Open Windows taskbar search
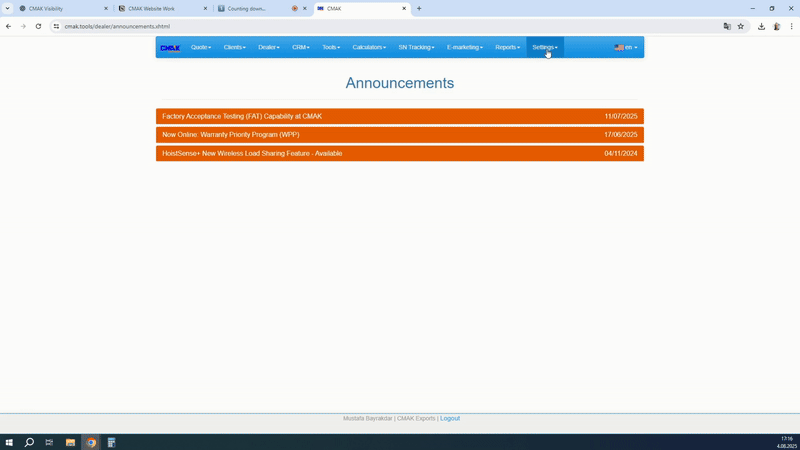The image size is (800, 450). pyautogui.click(x=29, y=442)
